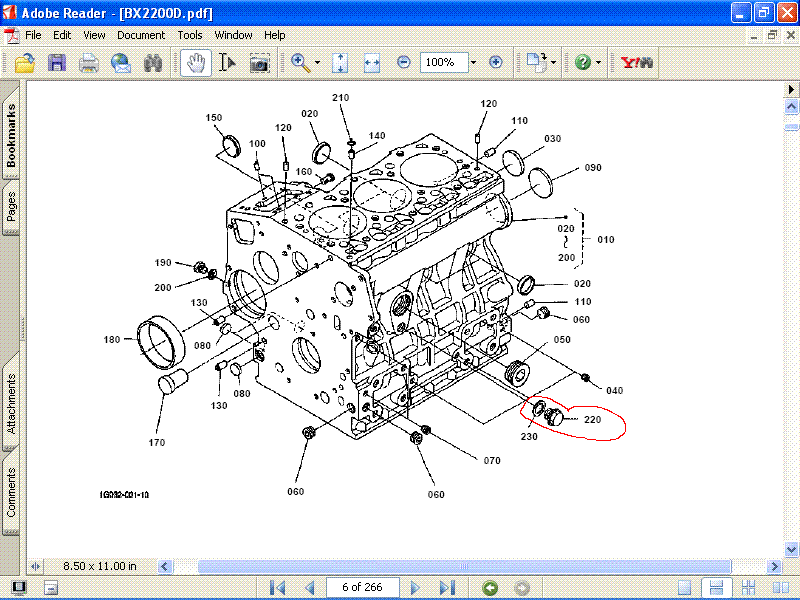Screen dimensions: 800x600
Task: Activate the Select Text tool
Action: coord(227,63)
